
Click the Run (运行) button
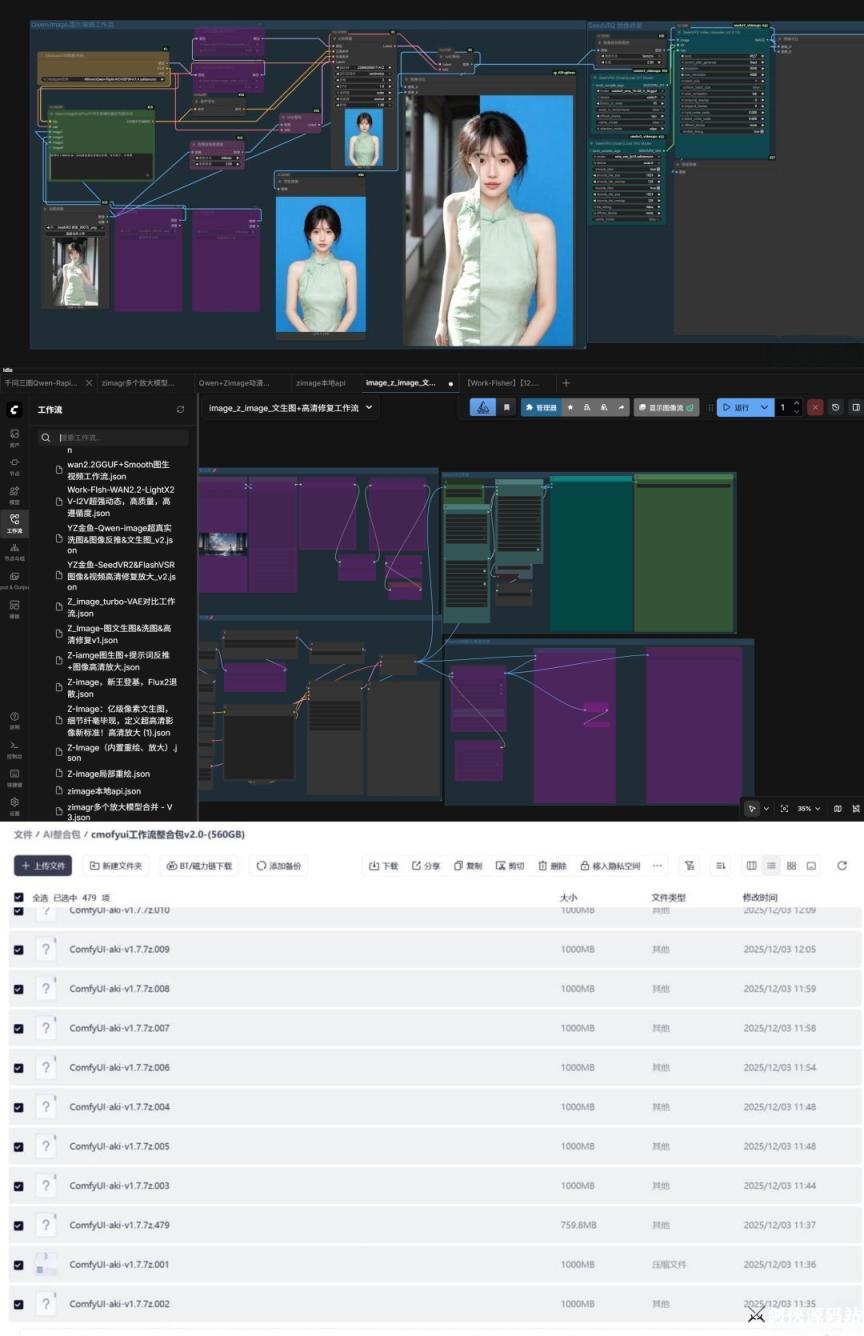point(736,407)
